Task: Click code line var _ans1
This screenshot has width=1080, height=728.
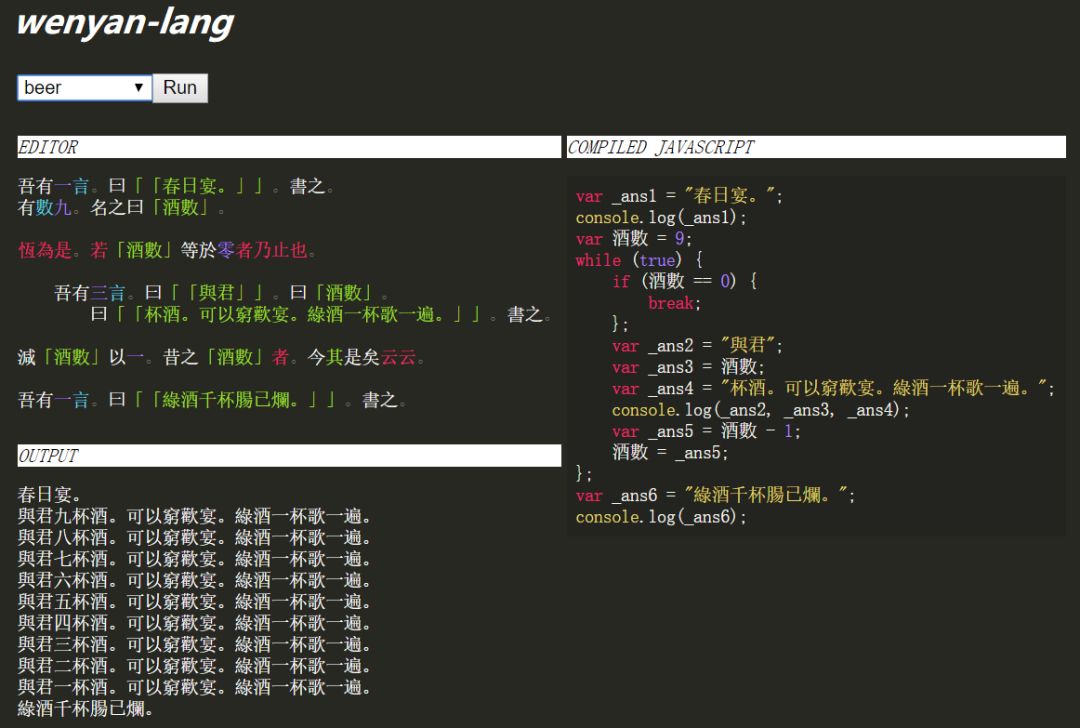Action: [x=679, y=196]
